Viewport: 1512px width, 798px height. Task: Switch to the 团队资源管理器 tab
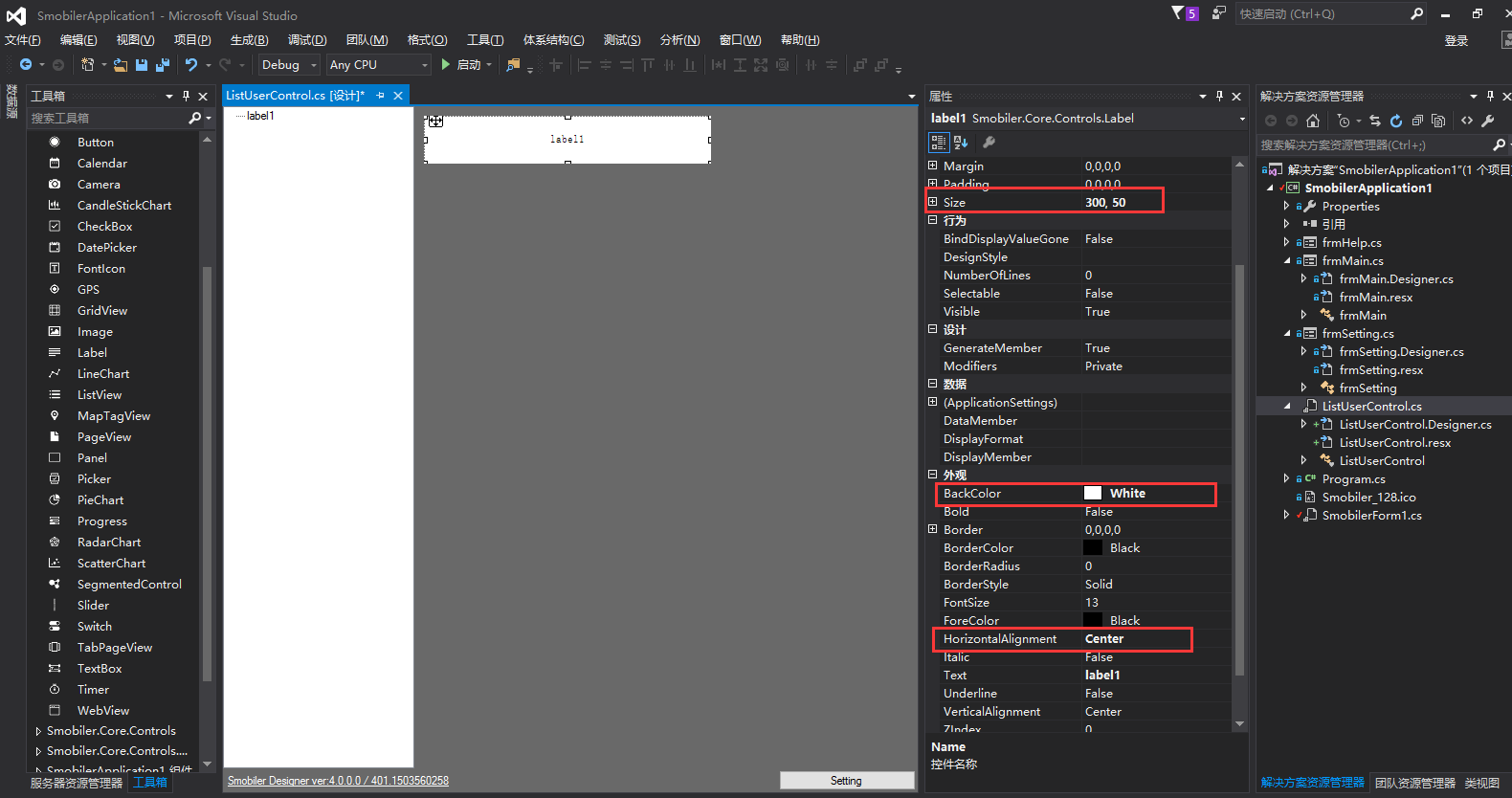[x=1414, y=783]
